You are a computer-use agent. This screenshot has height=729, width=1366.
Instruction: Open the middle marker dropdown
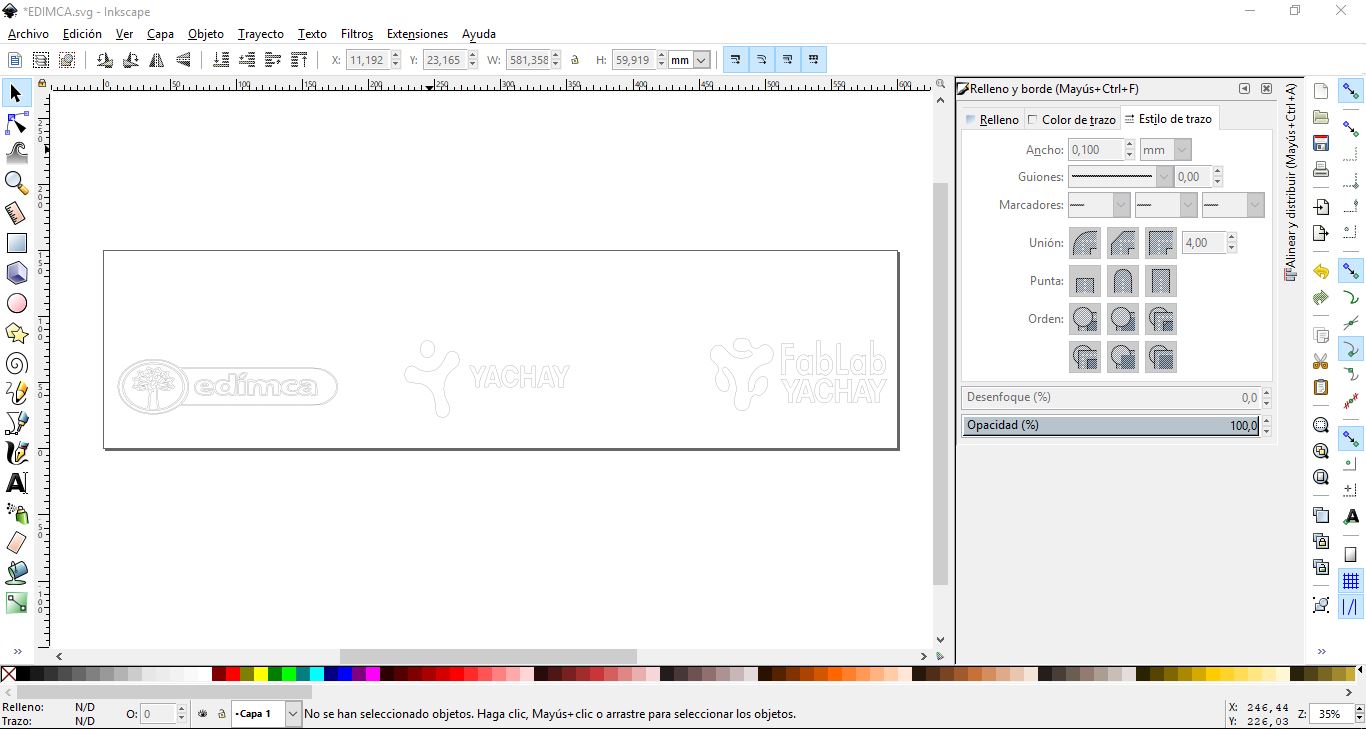[1166, 205]
